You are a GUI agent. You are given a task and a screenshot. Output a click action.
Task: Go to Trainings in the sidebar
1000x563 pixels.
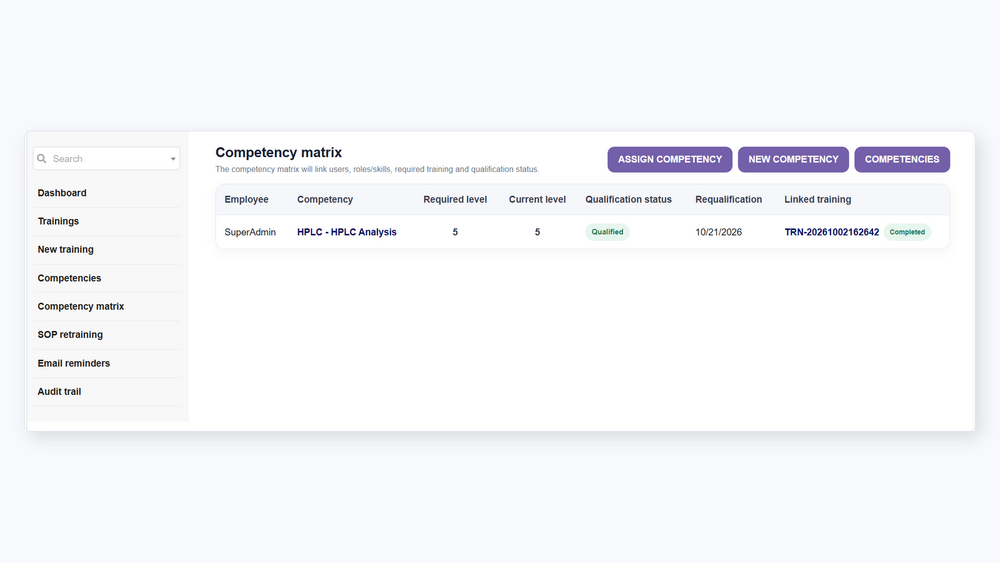58,221
